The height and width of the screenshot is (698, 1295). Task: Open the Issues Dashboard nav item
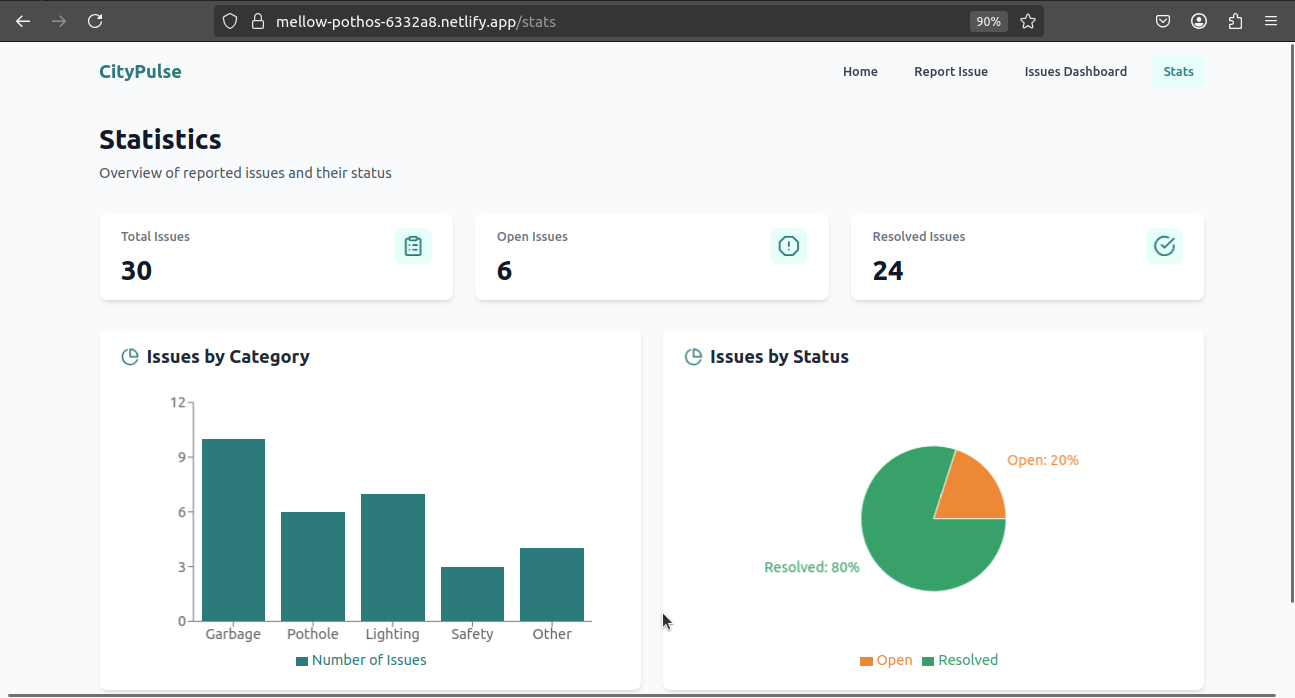click(x=1076, y=71)
